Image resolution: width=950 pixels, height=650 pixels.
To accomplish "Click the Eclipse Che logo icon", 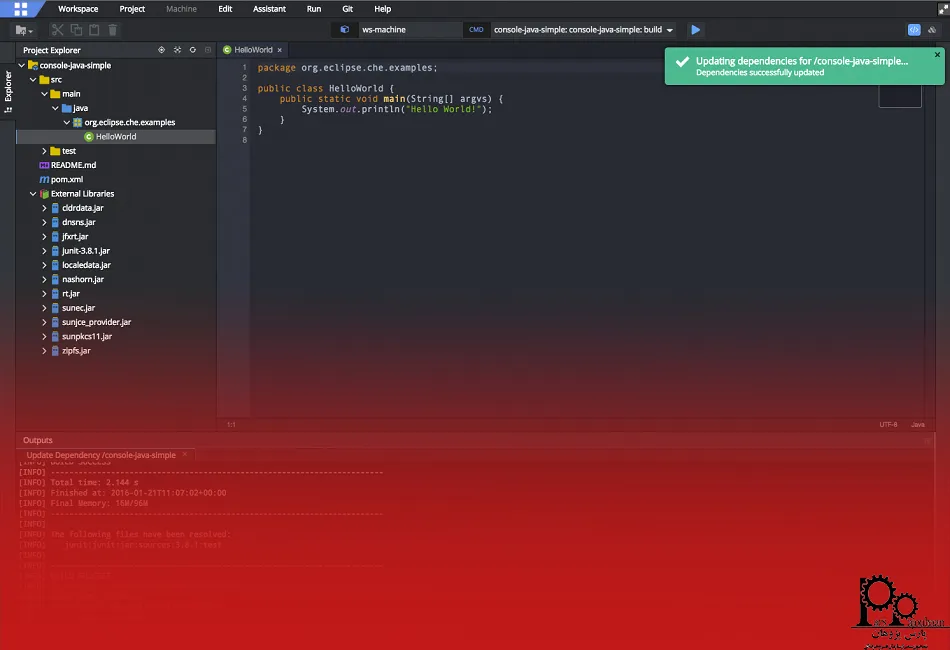I will pos(21,9).
